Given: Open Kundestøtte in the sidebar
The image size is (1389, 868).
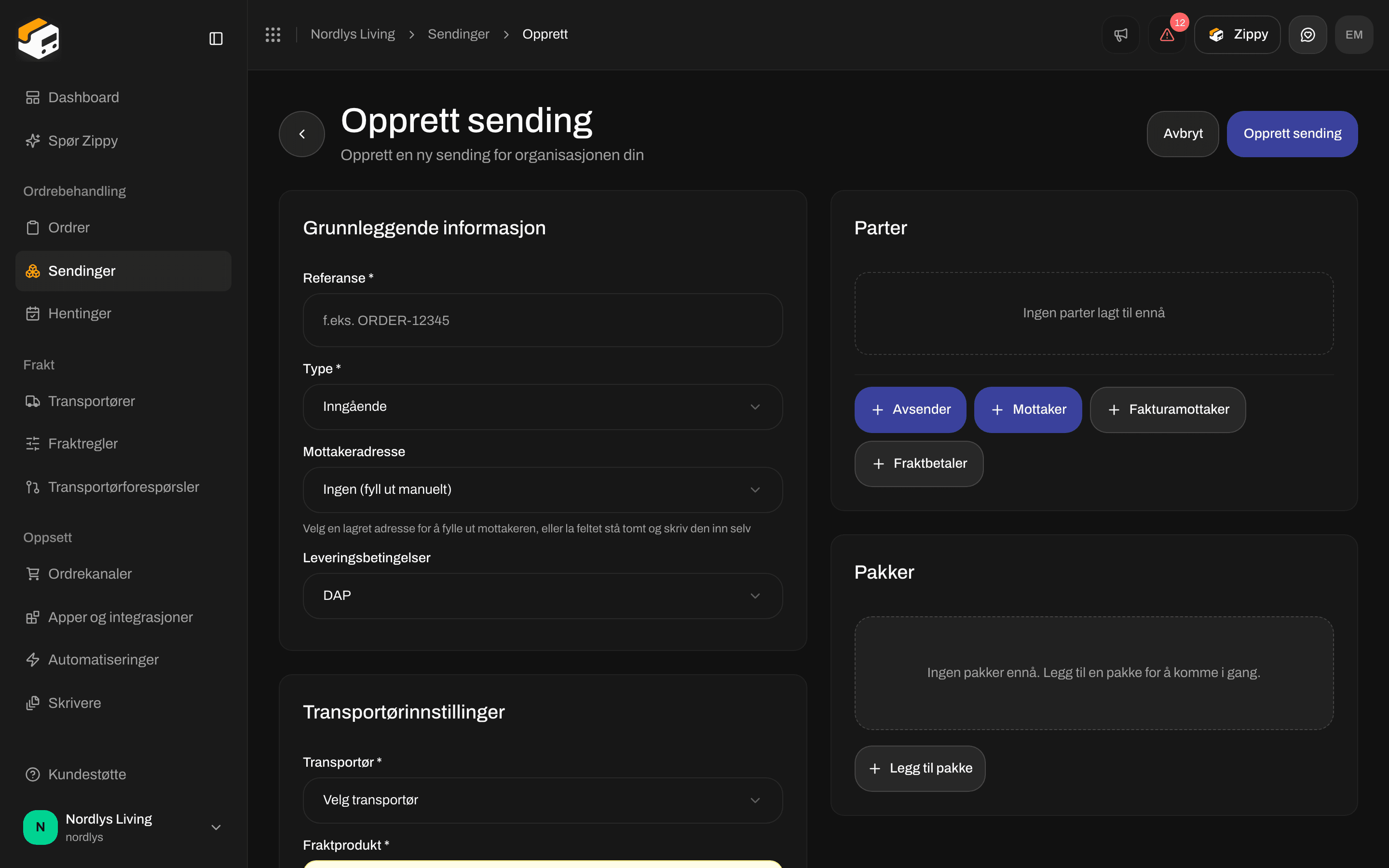Looking at the screenshot, I should (123, 774).
